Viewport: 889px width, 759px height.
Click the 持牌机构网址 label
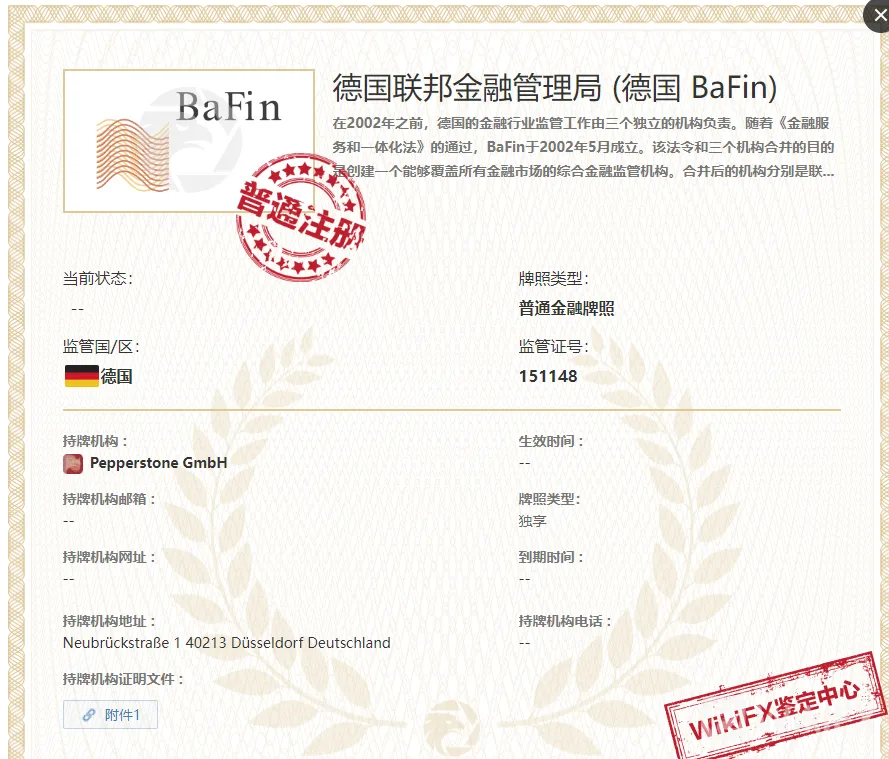109,557
